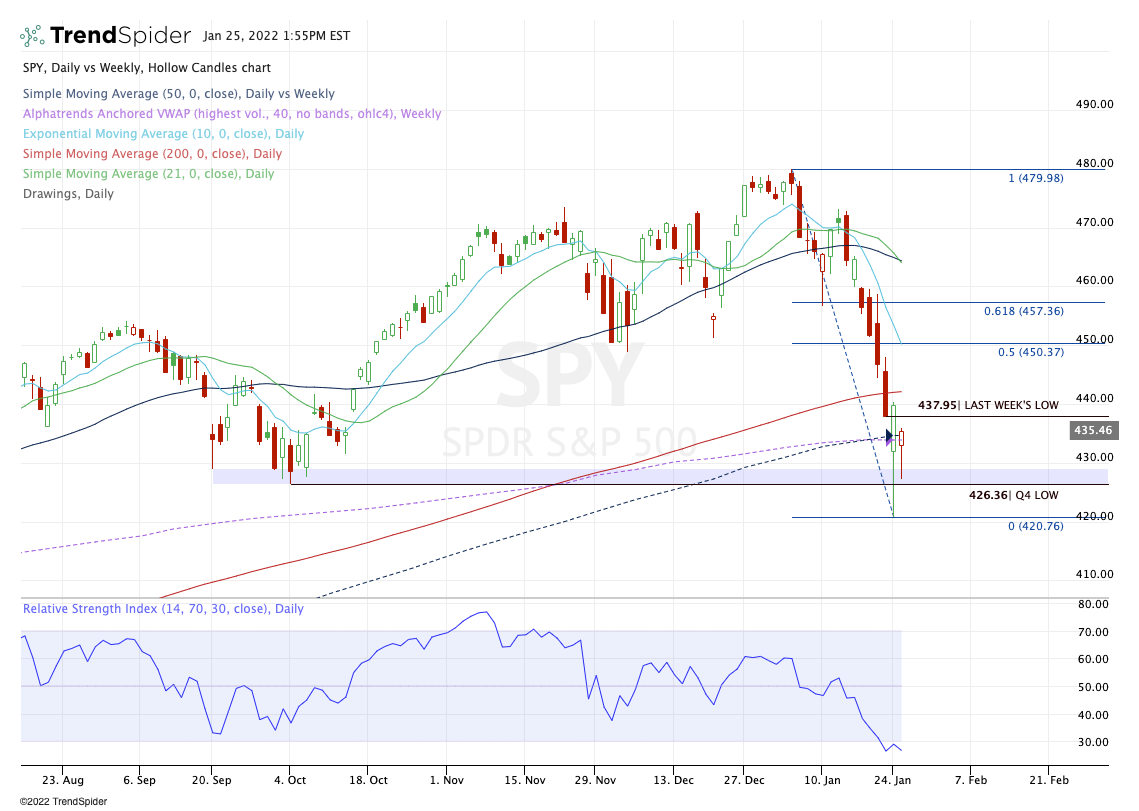Click the current price tag 435.46
Viewport: 1139px width, 811px height.
[x=1093, y=430]
